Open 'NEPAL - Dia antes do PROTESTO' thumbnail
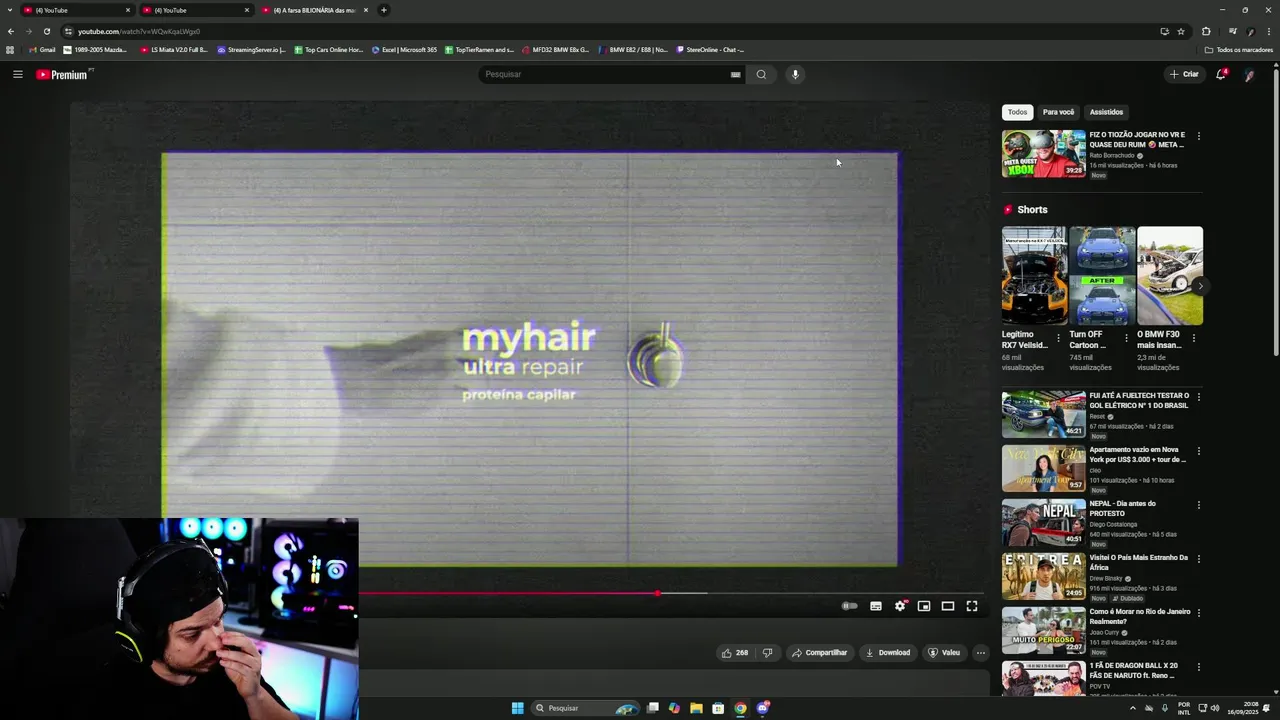 (1043, 522)
